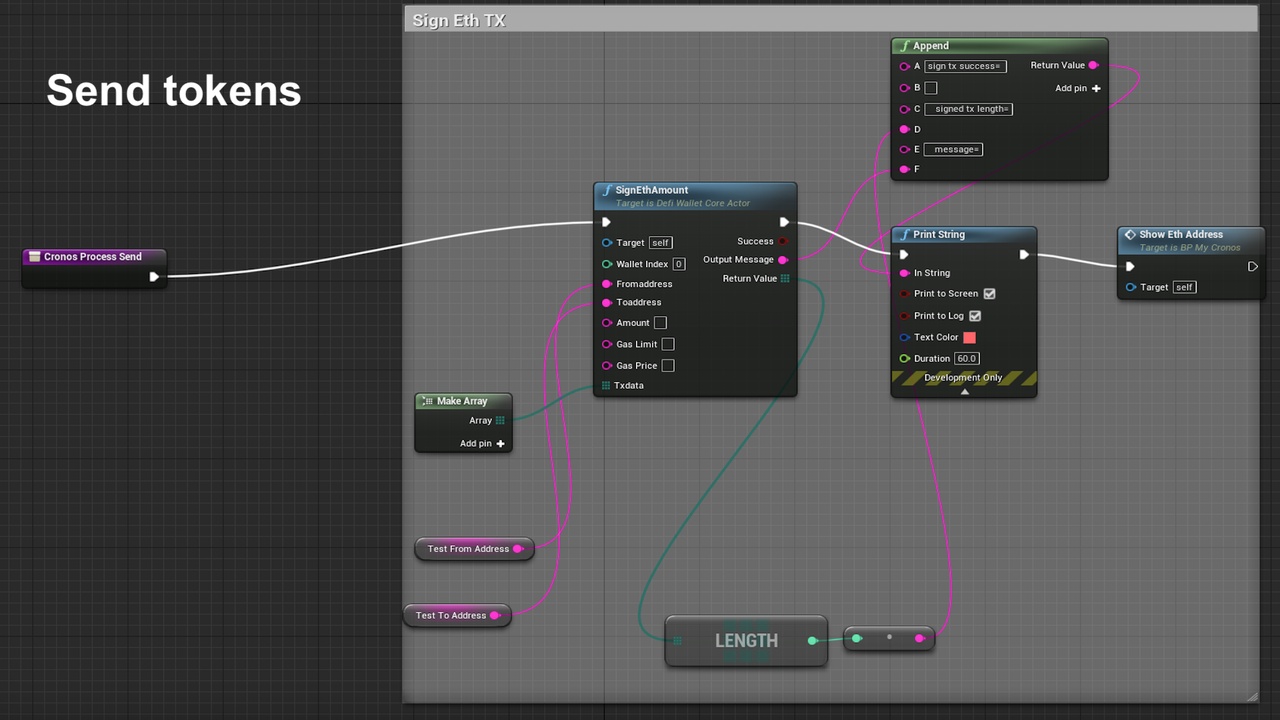Click the LENGTH node array input pin

[678, 641]
